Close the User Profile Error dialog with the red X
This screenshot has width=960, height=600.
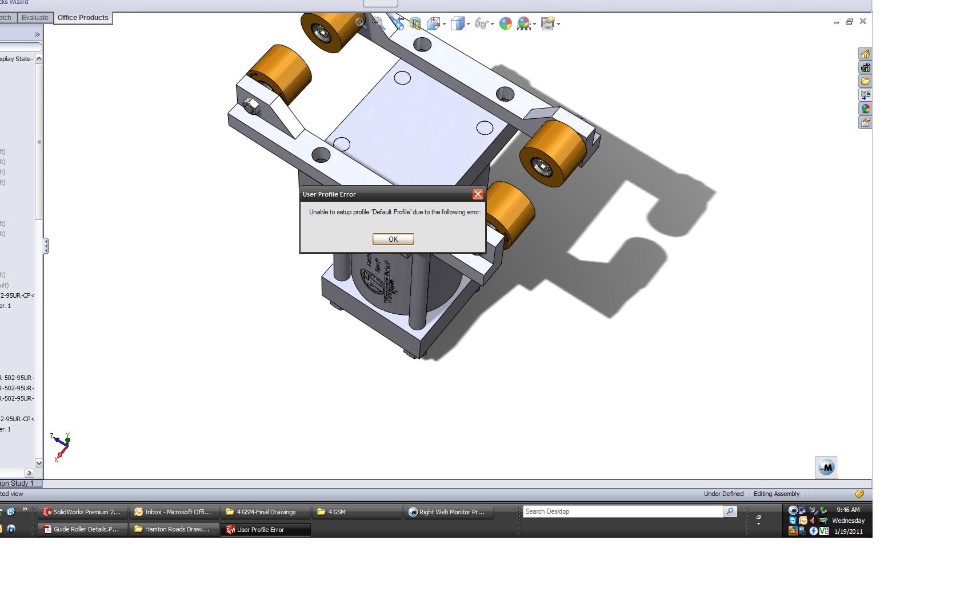(x=478, y=194)
